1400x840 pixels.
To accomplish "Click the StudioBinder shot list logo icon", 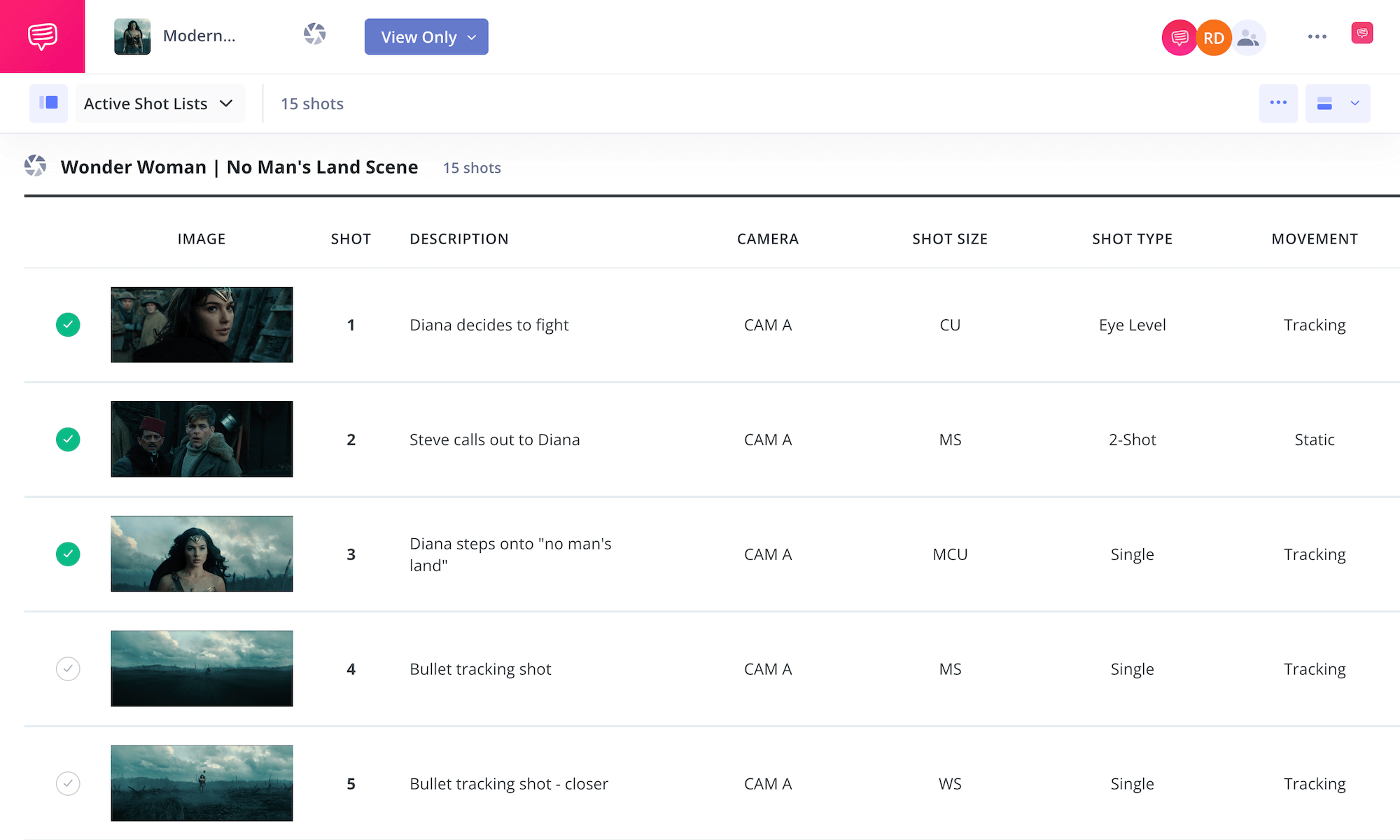I will click(314, 36).
